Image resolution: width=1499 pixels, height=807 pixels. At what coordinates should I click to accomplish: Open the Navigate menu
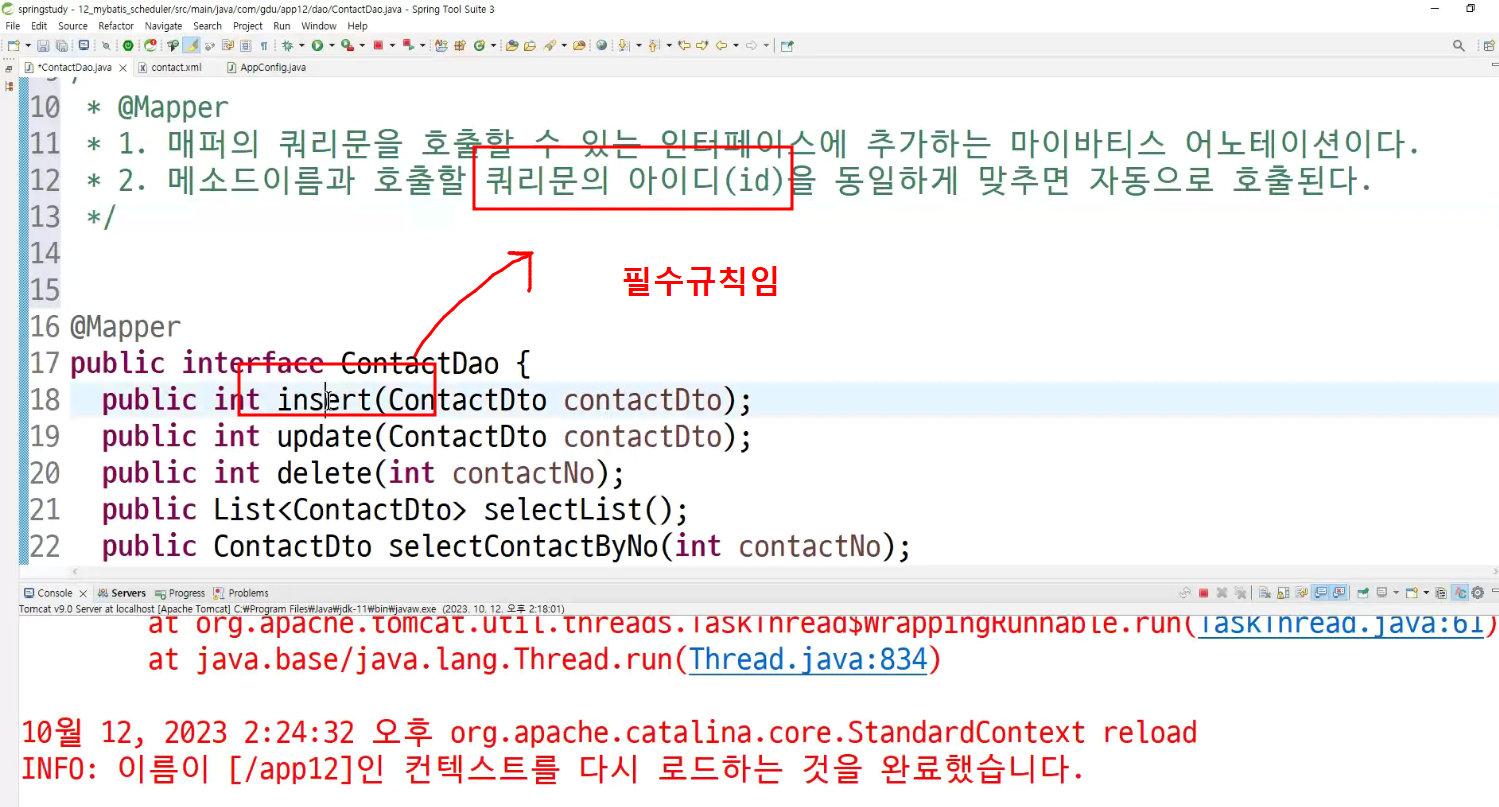click(163, 26)
